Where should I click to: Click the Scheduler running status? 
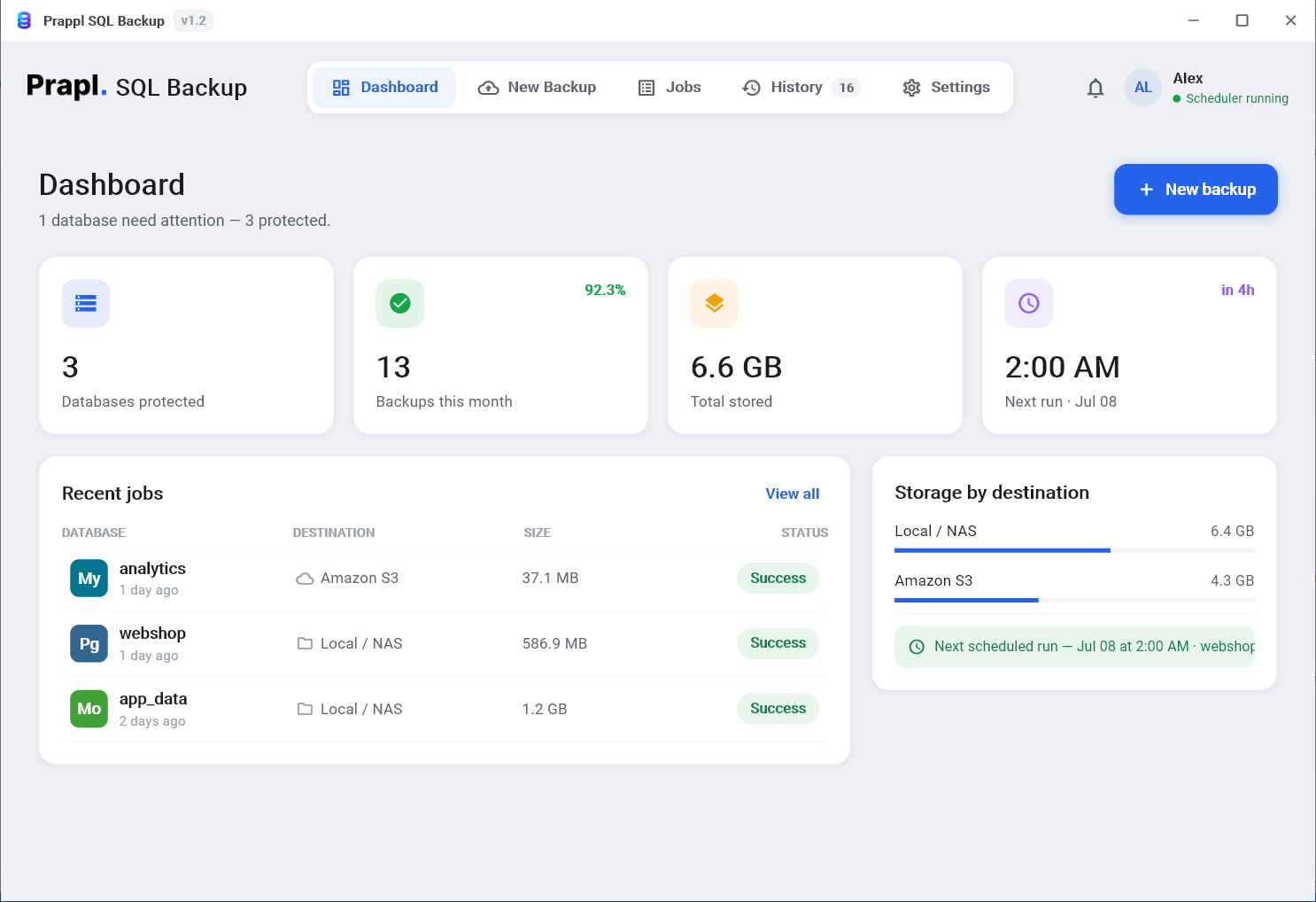[x=1230, y=99]
